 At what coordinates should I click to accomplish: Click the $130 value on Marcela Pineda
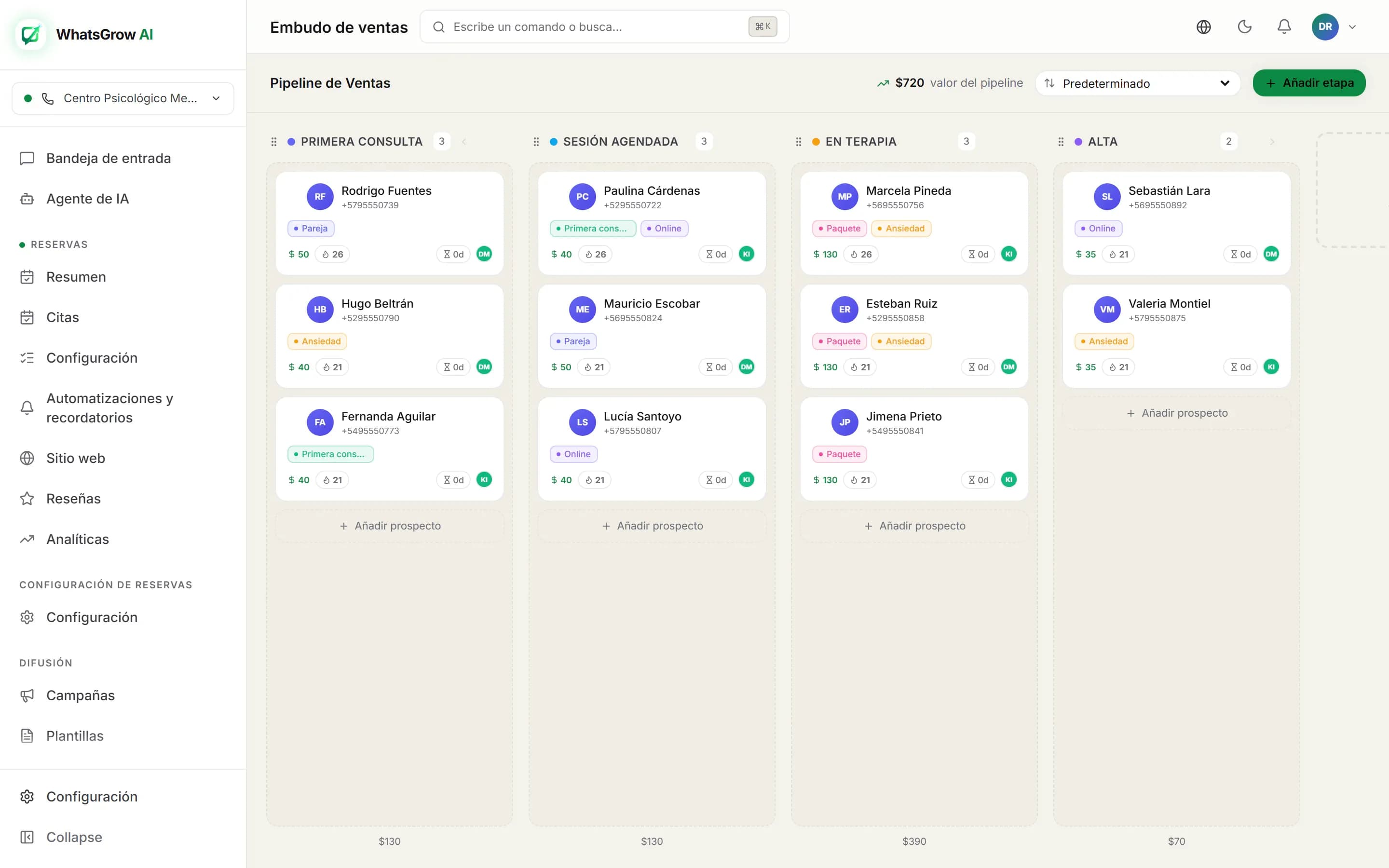[x=825, y=254]
